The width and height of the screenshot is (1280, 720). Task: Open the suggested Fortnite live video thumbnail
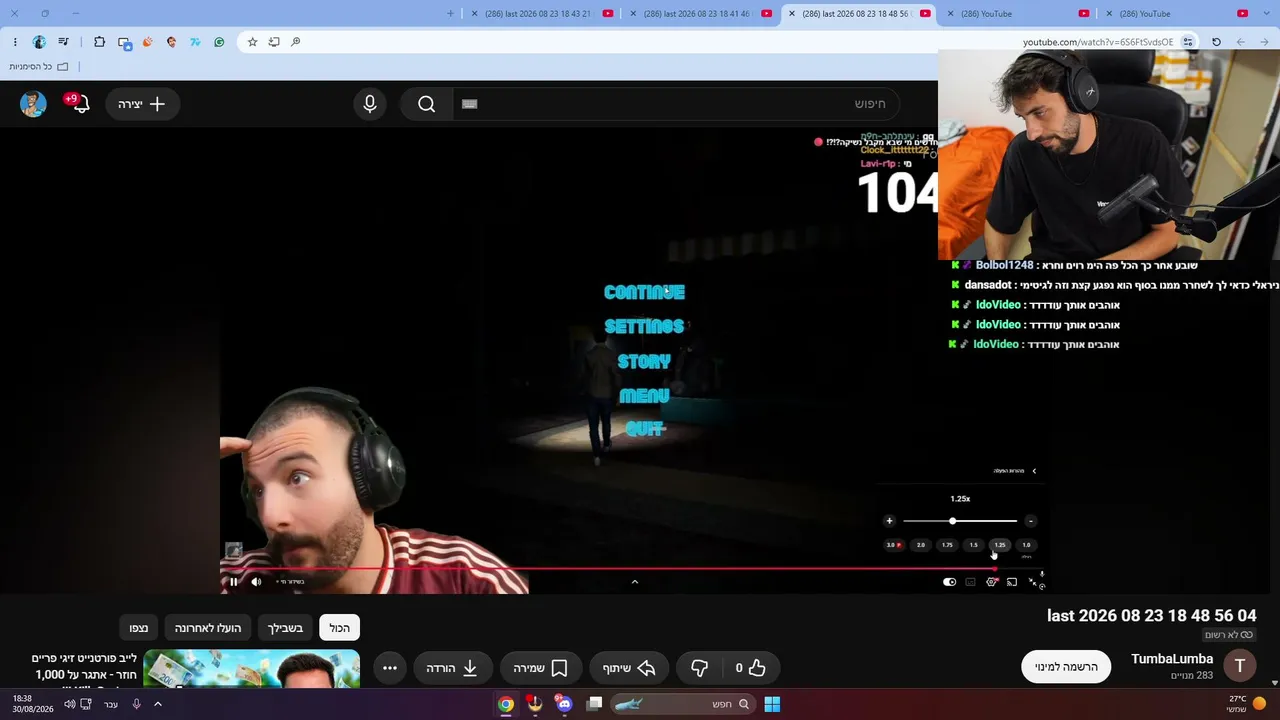click(x=251, y=669)
